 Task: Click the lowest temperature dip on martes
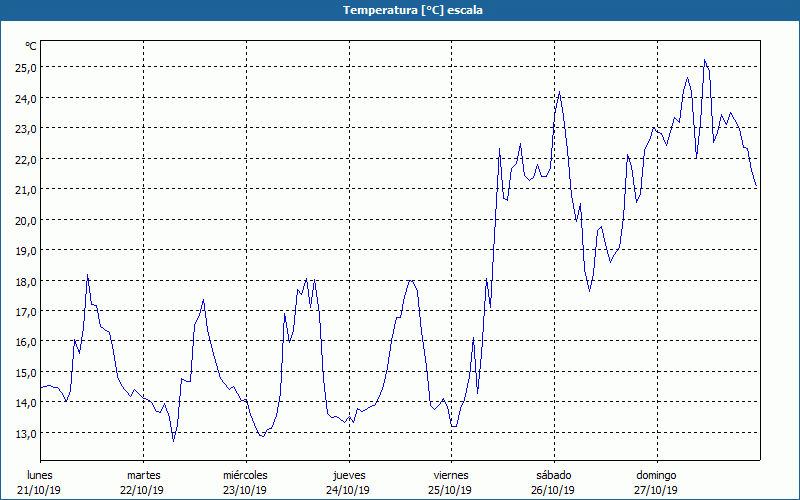173,441
